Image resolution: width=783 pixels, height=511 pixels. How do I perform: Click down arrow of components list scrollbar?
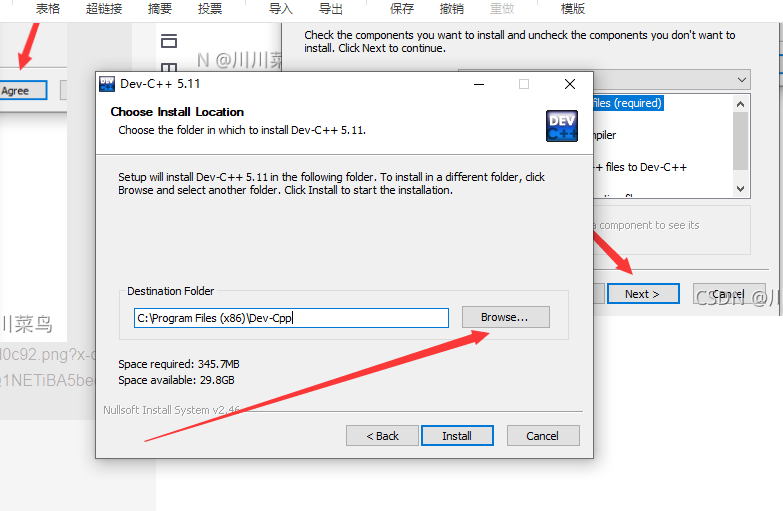click(x=741, y=189)
